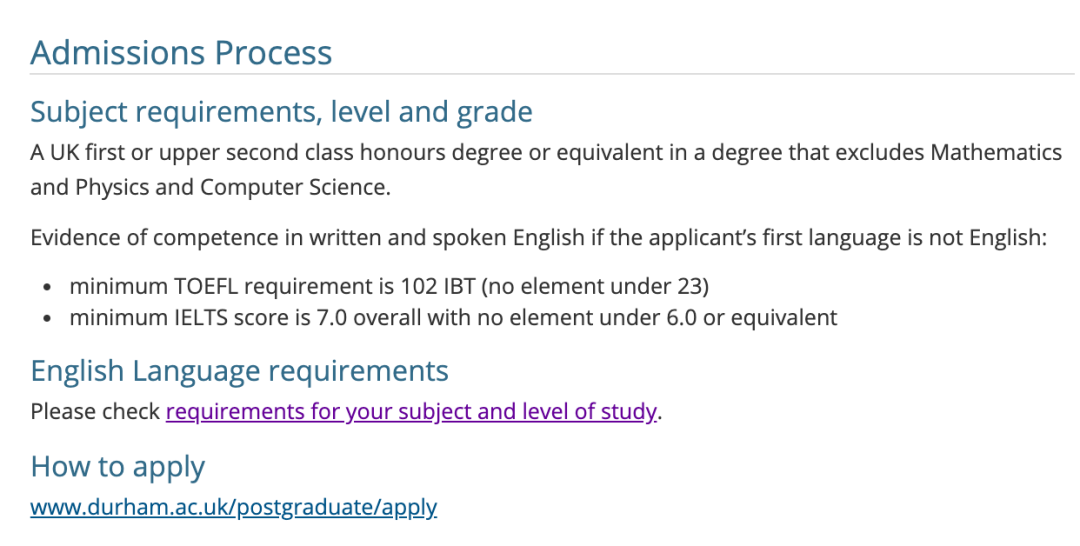The width and height of the screenshot is (1080, 546).
Task: Click the Please check text
Action: pyautogui.click(x=95, y=412)
